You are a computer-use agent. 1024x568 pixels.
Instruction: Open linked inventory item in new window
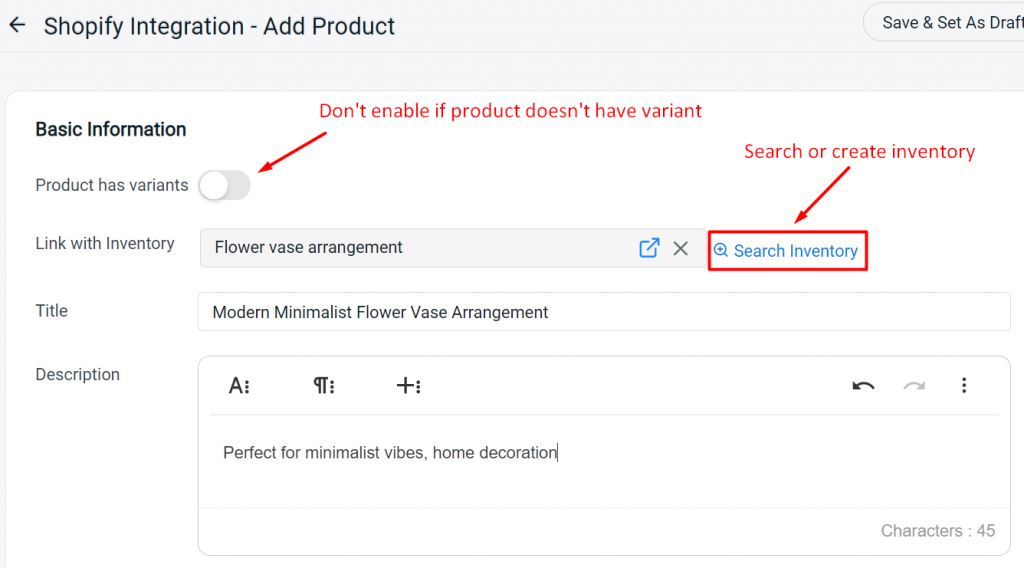click(x=648, y=248)
